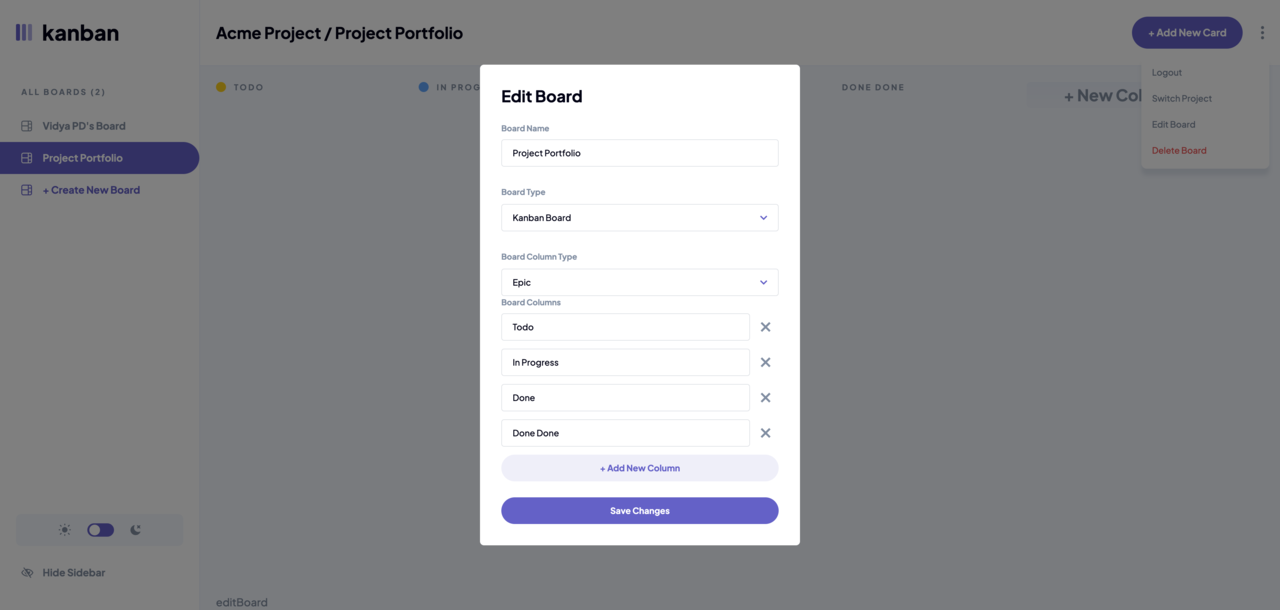Click the Save Changes button
The image size is (1280, 610).
pos(640,511)
